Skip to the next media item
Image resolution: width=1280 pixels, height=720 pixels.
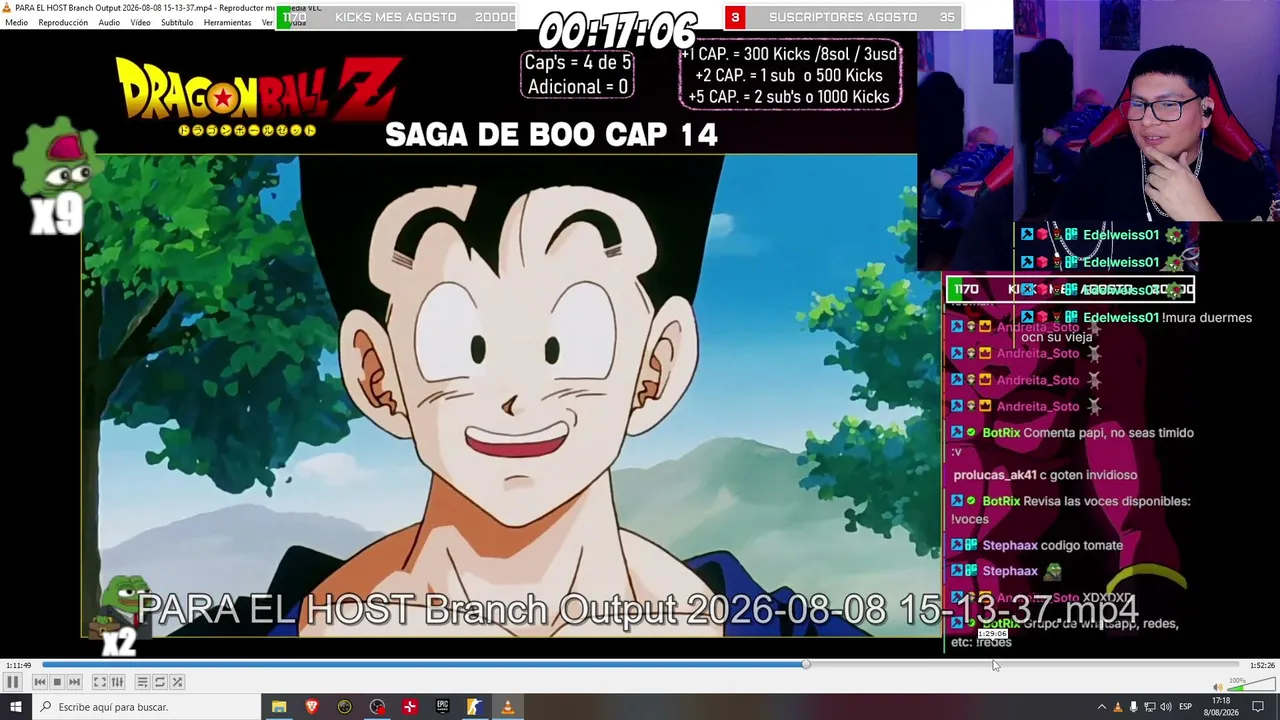point(74,682)
